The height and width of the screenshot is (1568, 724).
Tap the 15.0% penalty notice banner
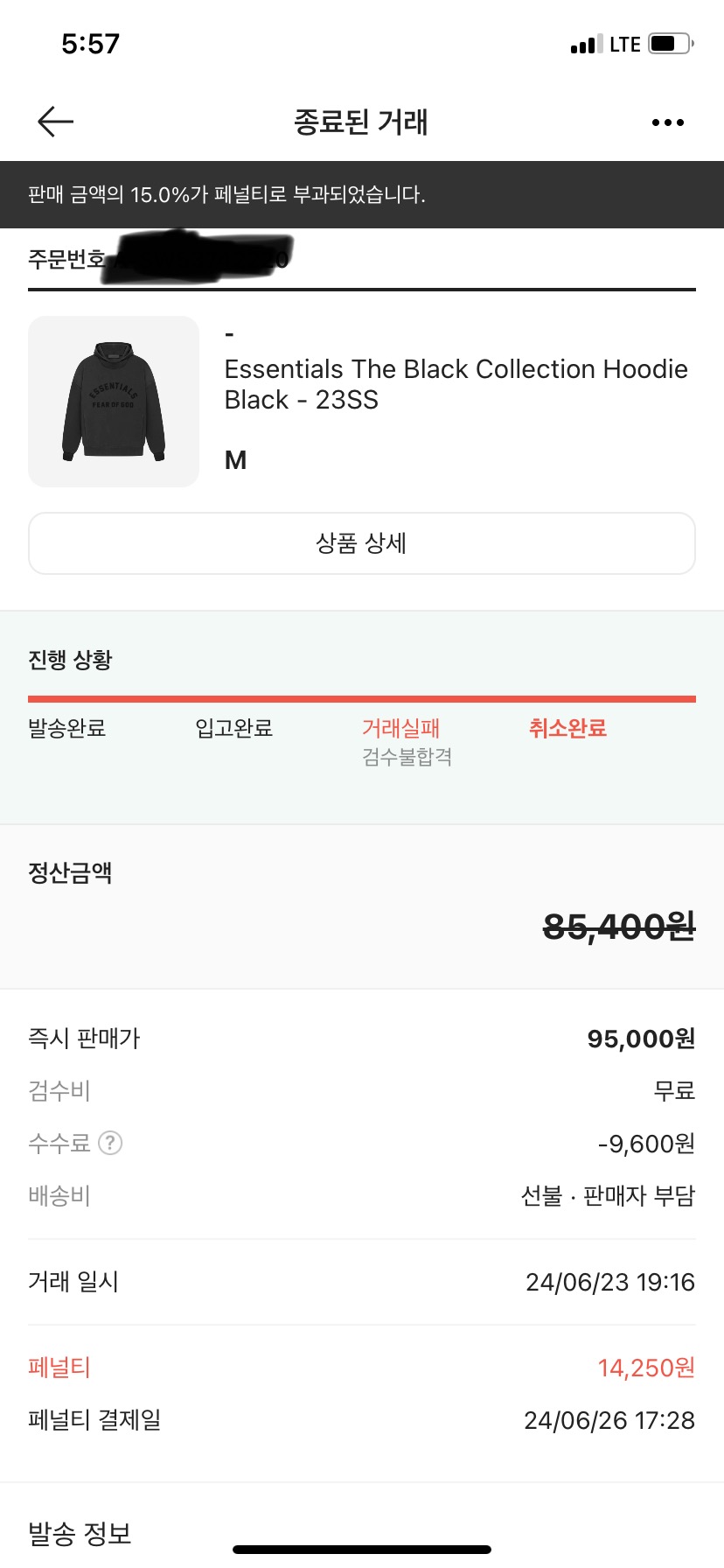[x=361, y=194]
